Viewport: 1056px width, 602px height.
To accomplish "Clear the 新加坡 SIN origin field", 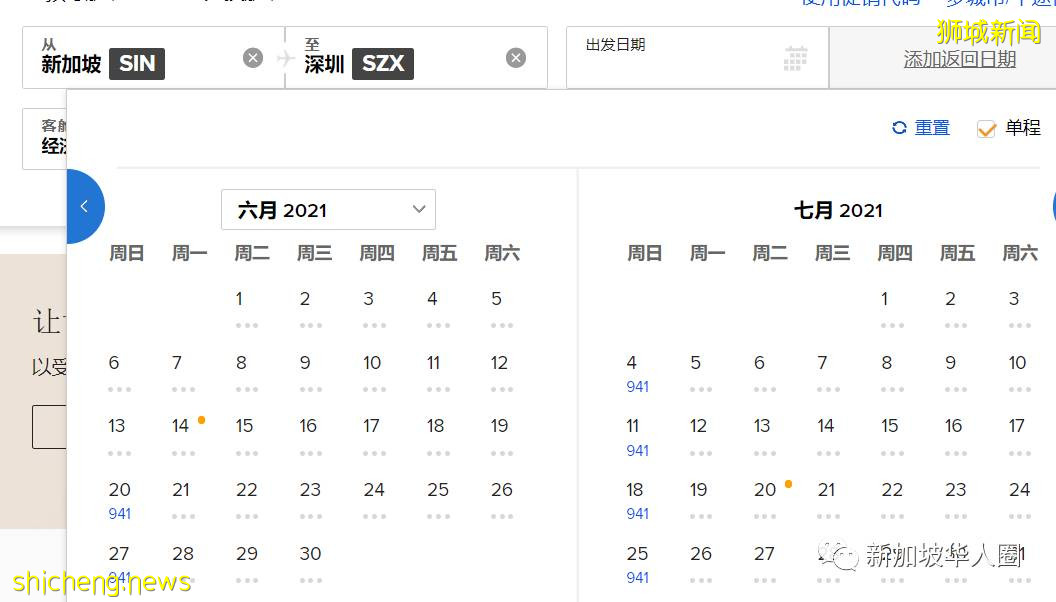I will [252, 57].
